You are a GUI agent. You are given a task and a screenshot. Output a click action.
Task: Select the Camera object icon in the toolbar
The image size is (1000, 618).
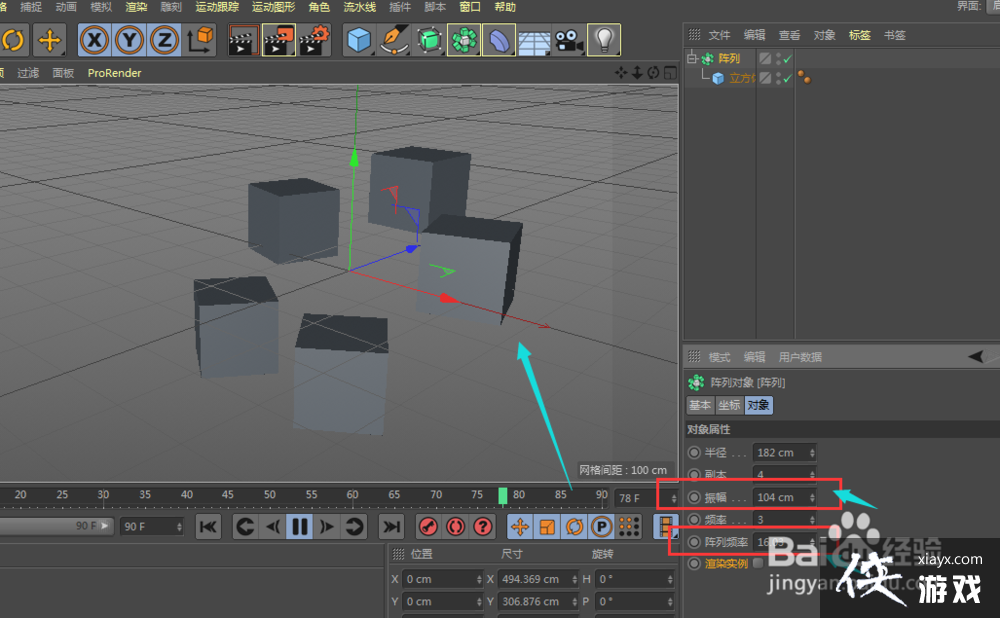coord(566,40)
